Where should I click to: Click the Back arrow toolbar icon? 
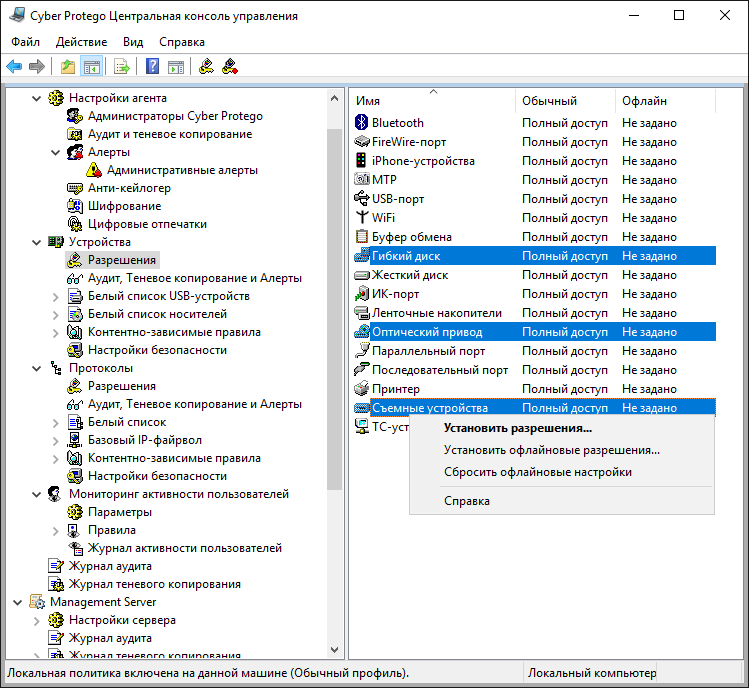[x=14, y=66]
